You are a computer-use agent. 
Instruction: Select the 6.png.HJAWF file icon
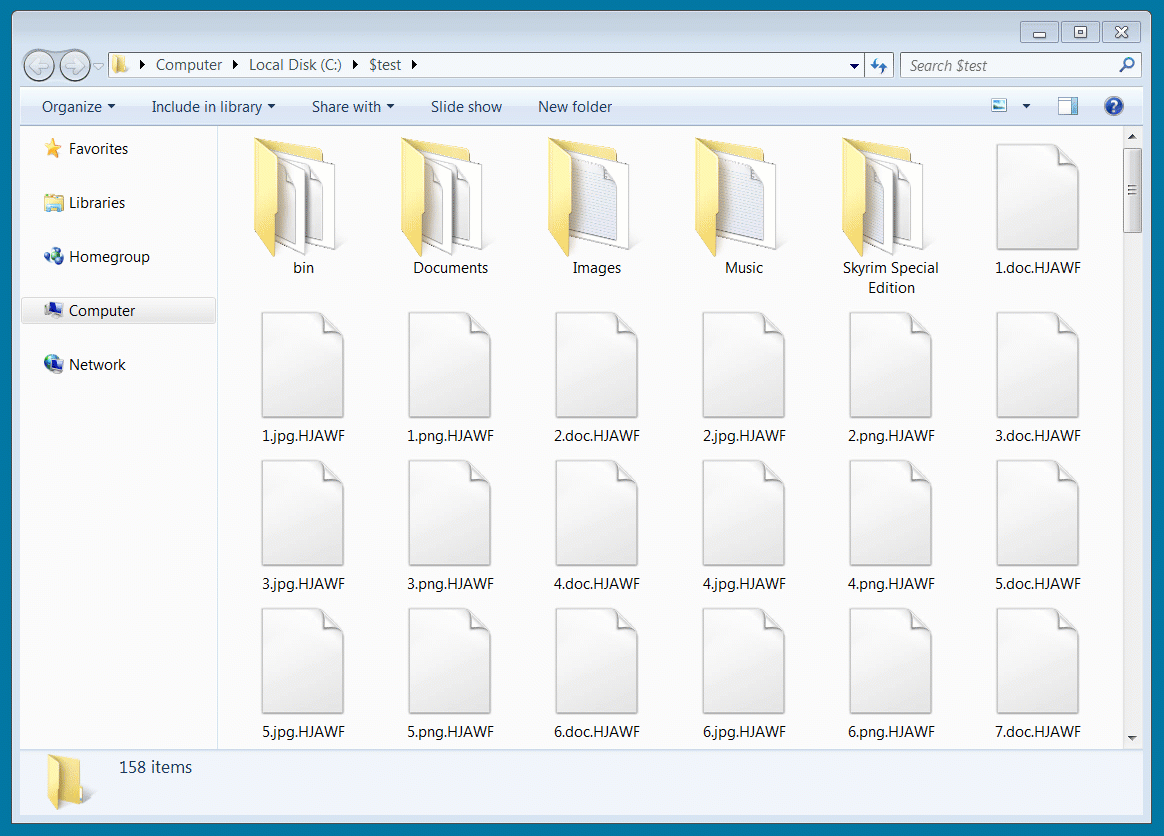click(890, 661)
